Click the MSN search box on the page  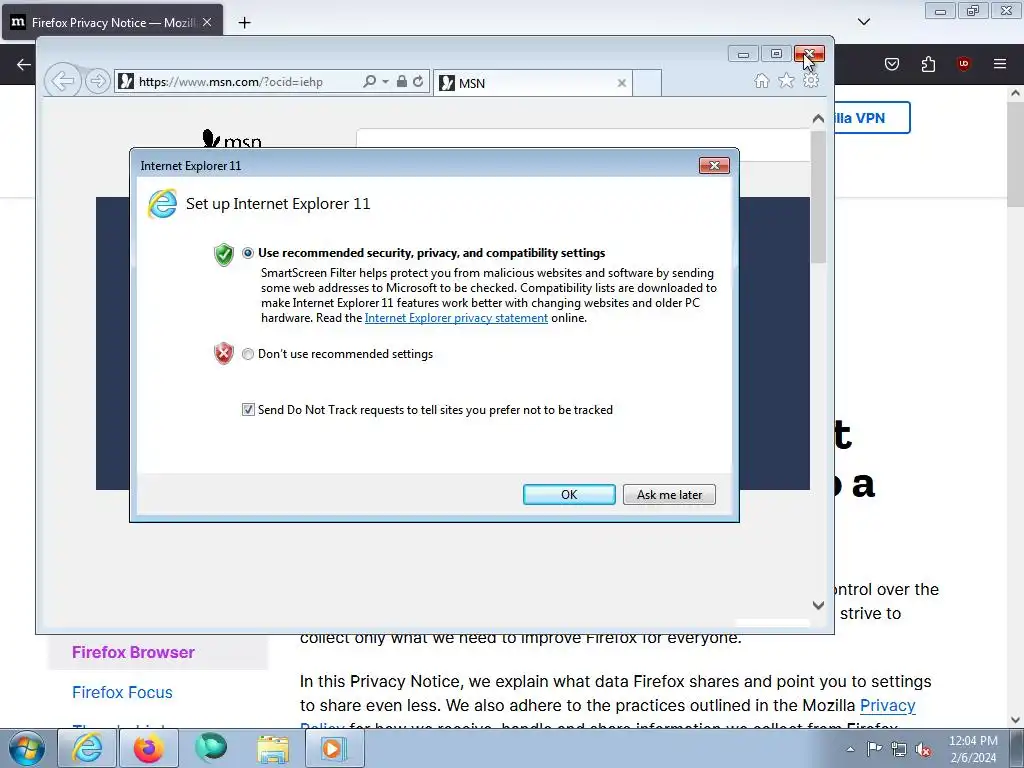coord(583,144)
